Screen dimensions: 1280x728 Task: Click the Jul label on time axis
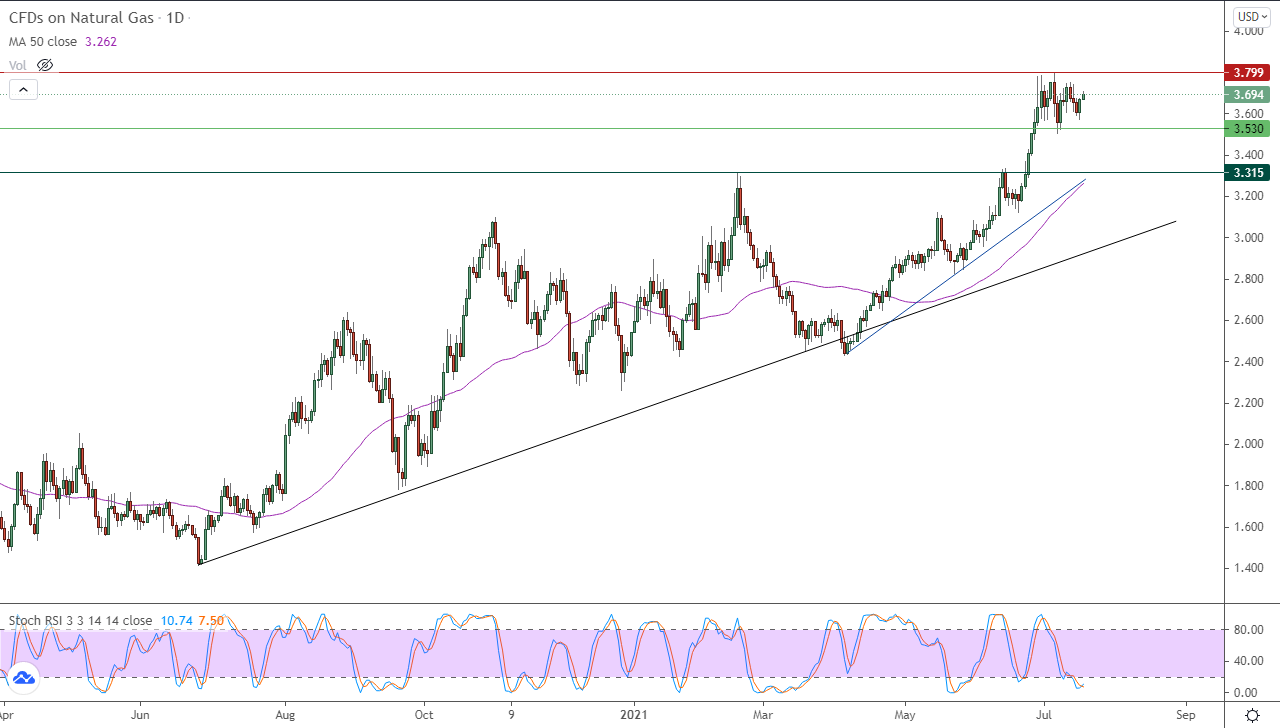1042,715
